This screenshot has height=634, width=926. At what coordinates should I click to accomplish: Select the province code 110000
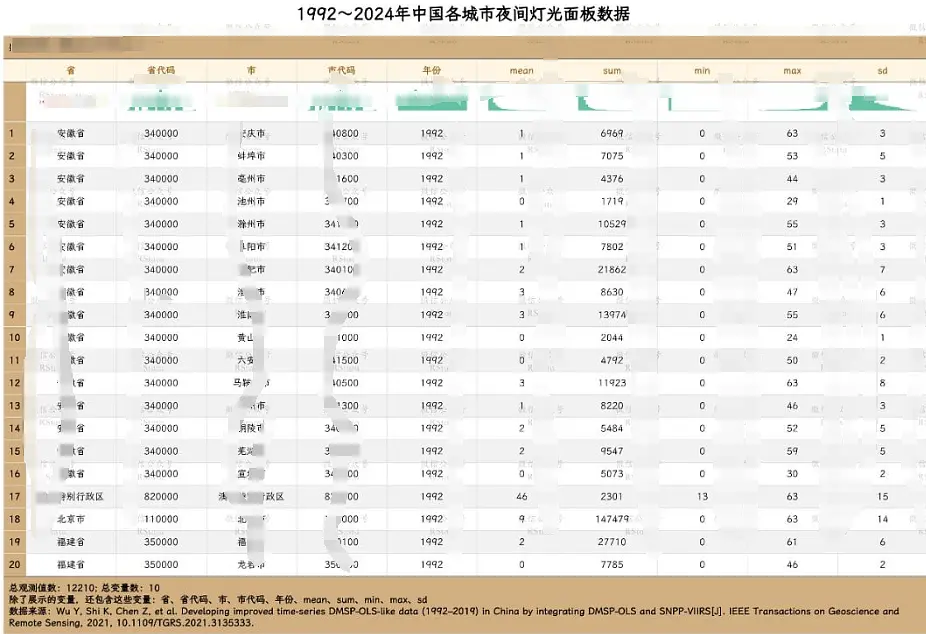161,519
